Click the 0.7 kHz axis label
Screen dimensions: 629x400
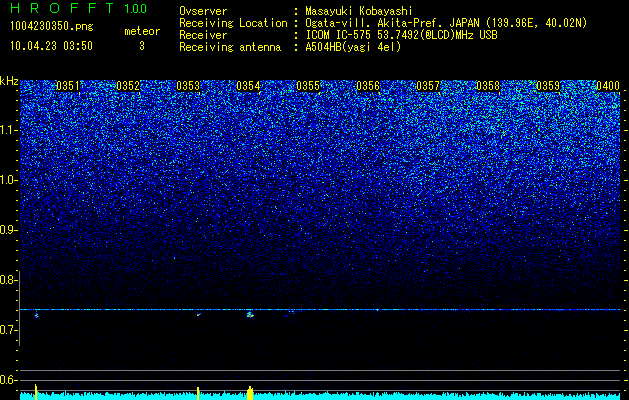pos(7,330)
